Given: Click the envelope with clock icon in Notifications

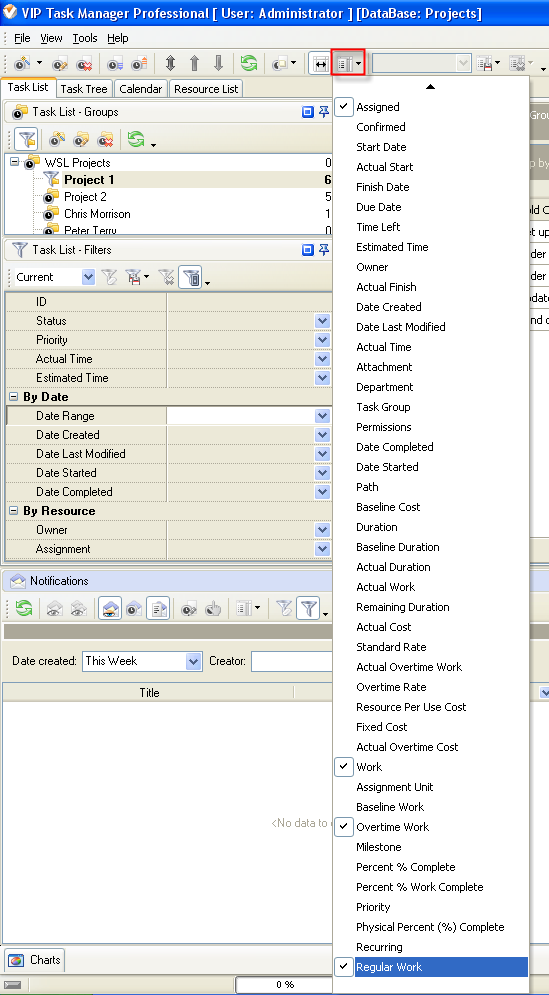Looking at the screenshot, I should (x=134, y=609).
